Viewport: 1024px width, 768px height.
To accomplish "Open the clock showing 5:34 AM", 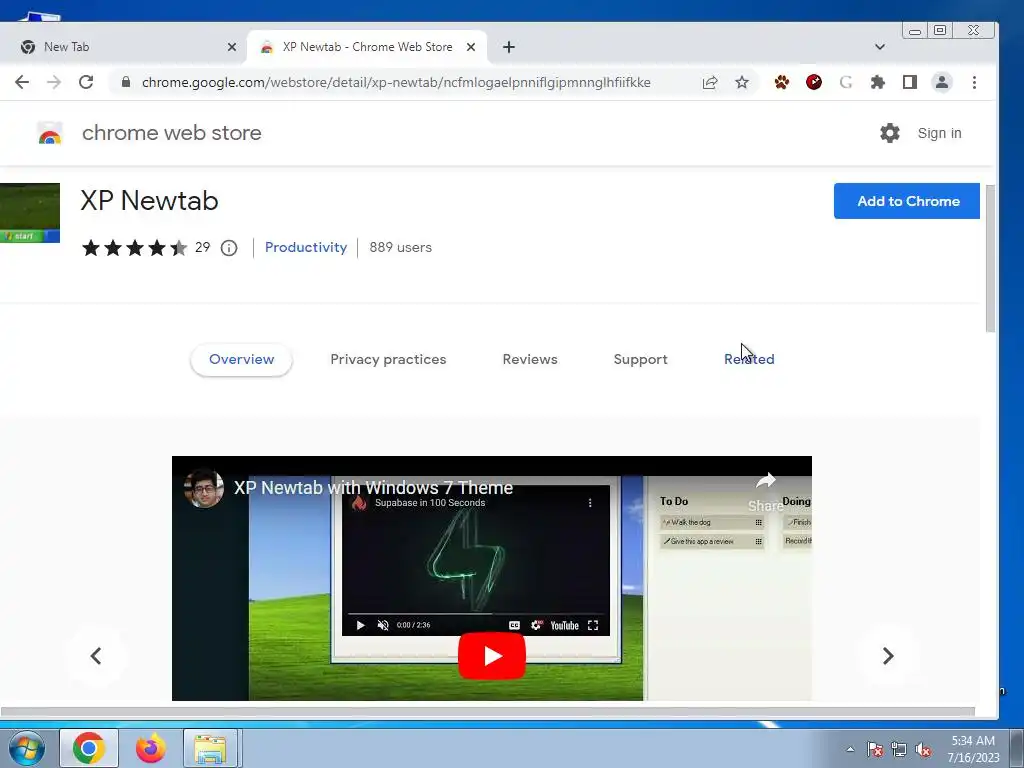I will [x=973, y=748].
